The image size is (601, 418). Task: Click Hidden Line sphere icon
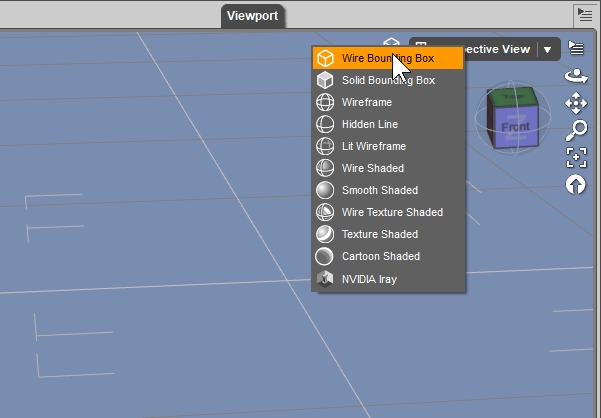coord(325,124)
